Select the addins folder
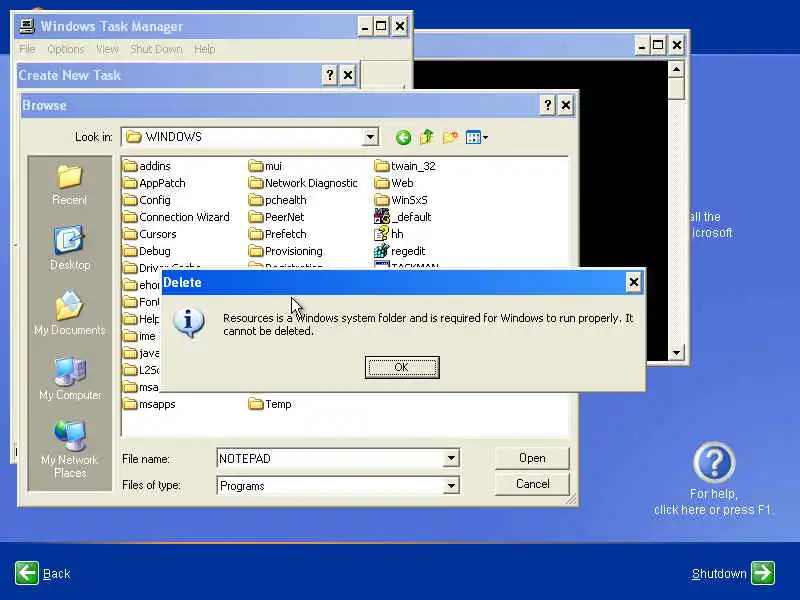Image resolution: width=800 pixels, height=600 pixels. 147,166
